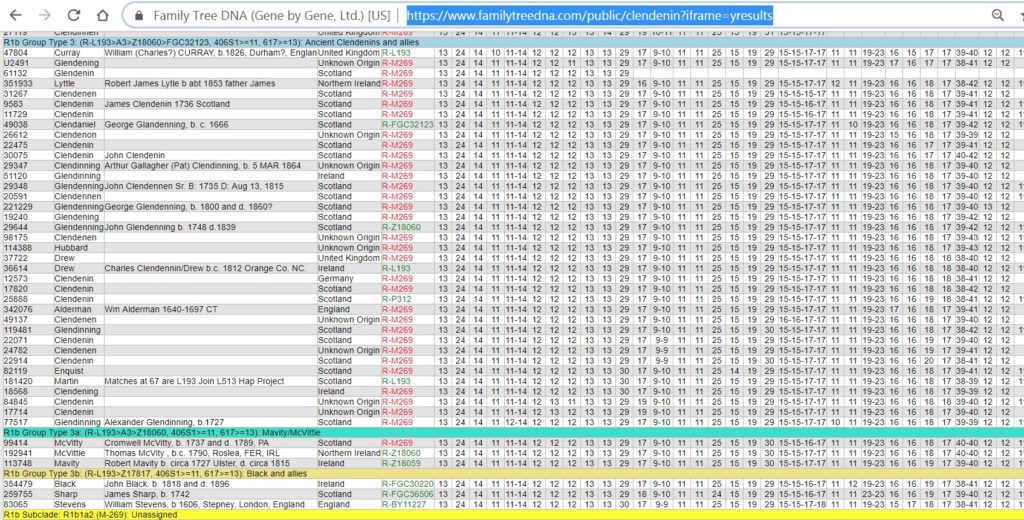The width and height of the screenshot is (1024, 520).
Task: Select kit number 83065
Action: (x=16, y=505)
